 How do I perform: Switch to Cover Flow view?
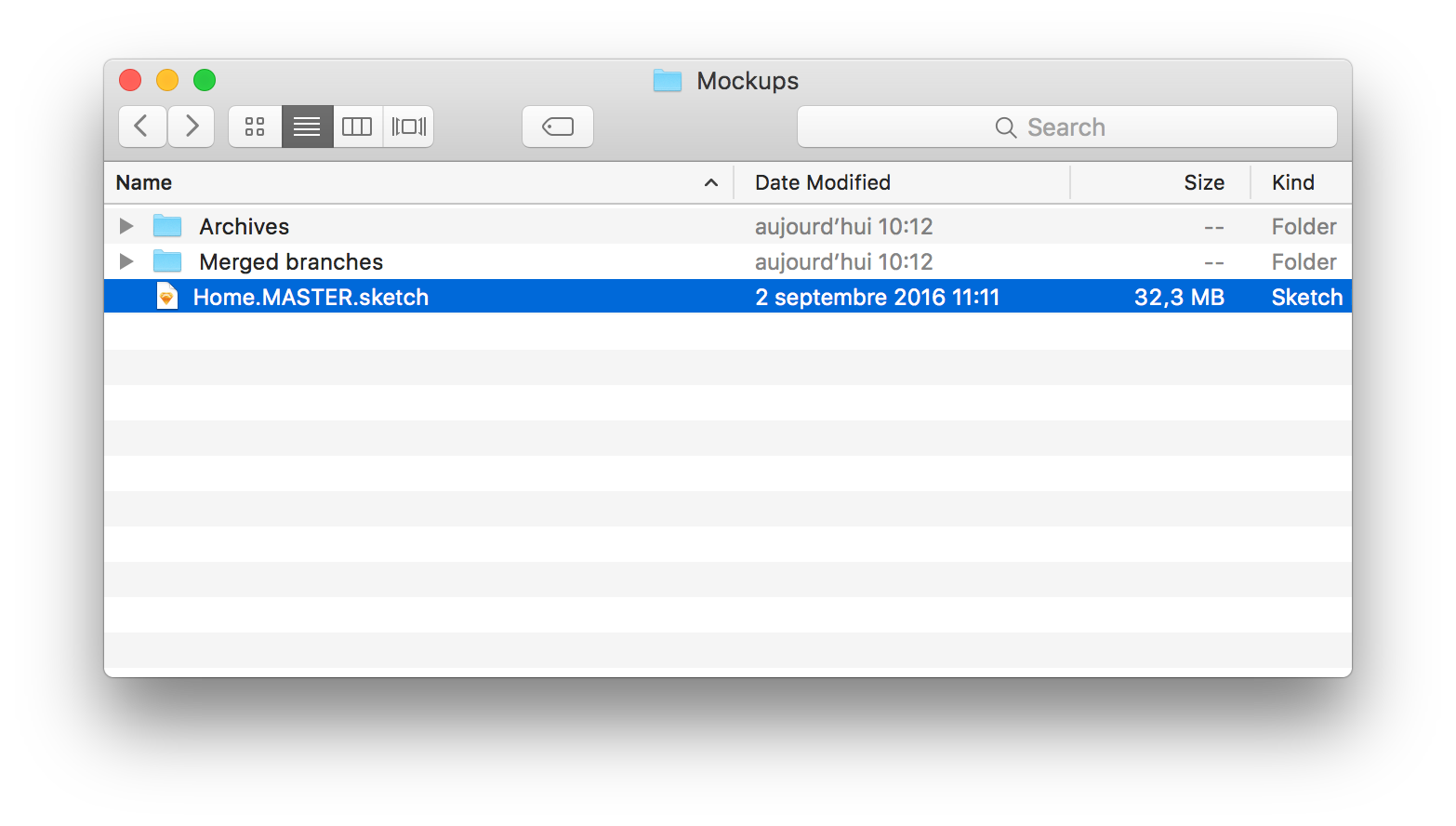tap(408, 127)
